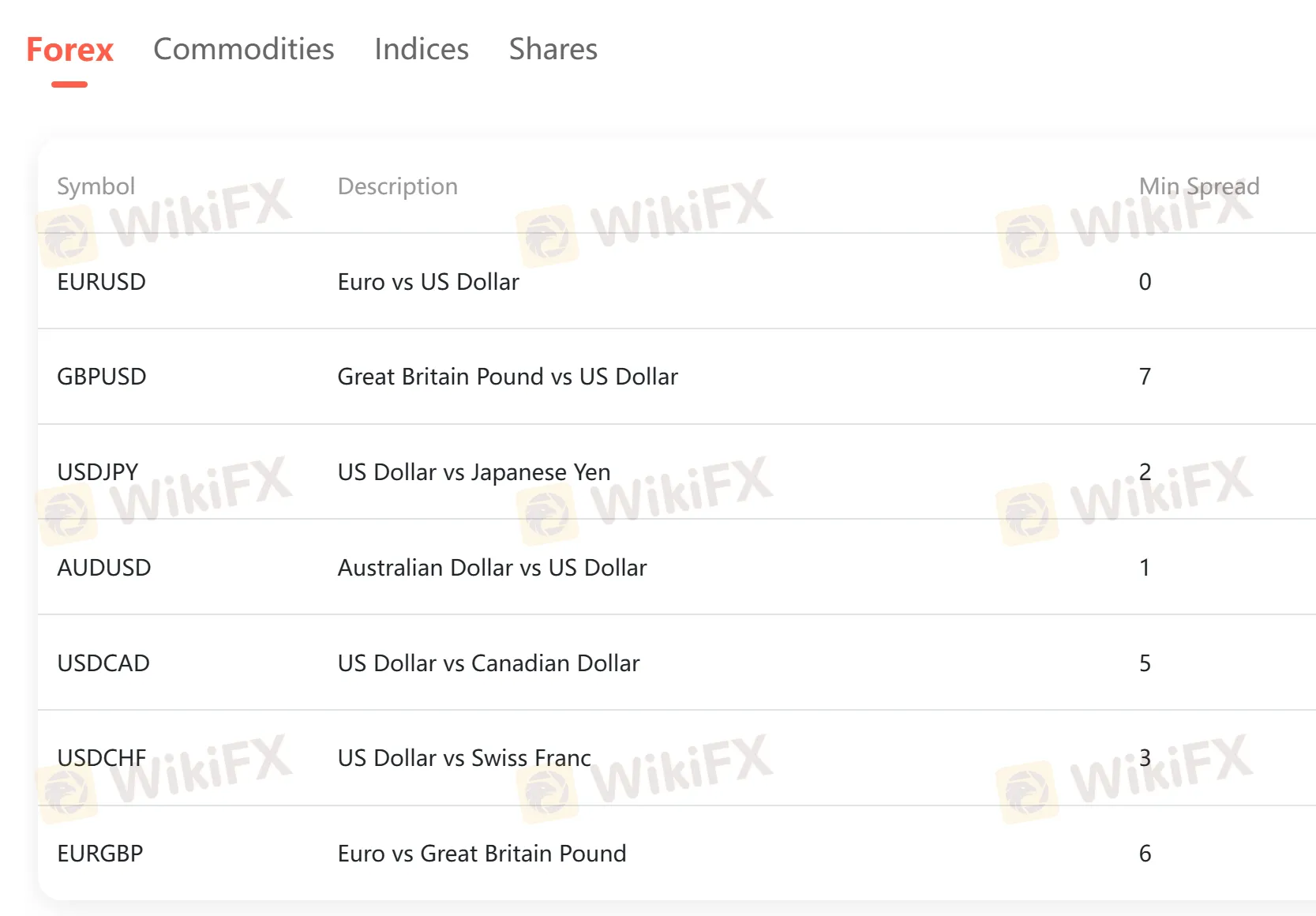Click the Description column header

point(397,186)
